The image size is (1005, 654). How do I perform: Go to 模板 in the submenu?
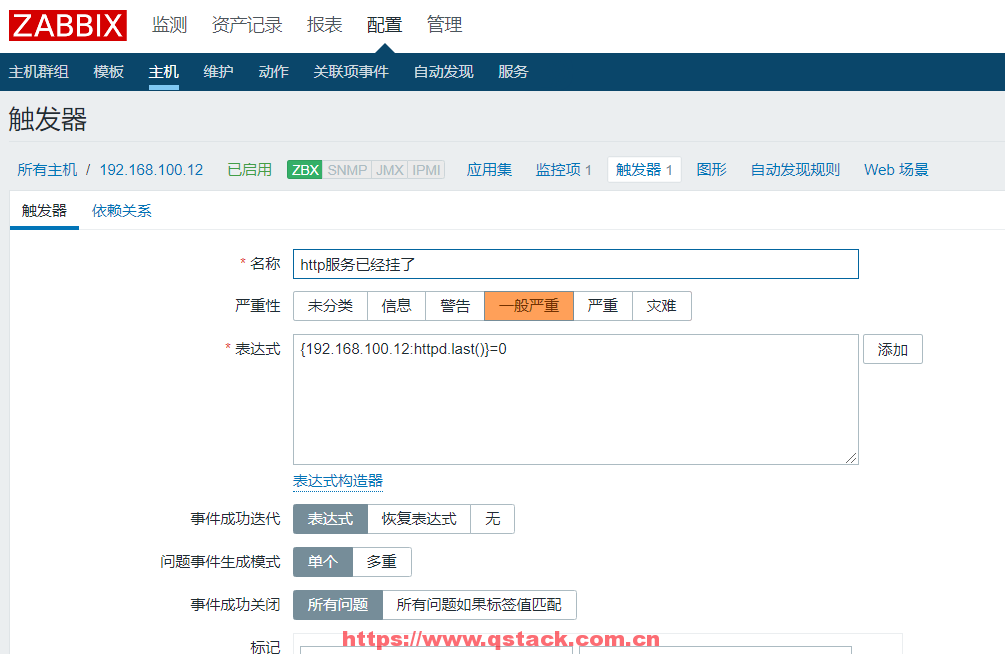pyautogui.click(x=109, y=72)
